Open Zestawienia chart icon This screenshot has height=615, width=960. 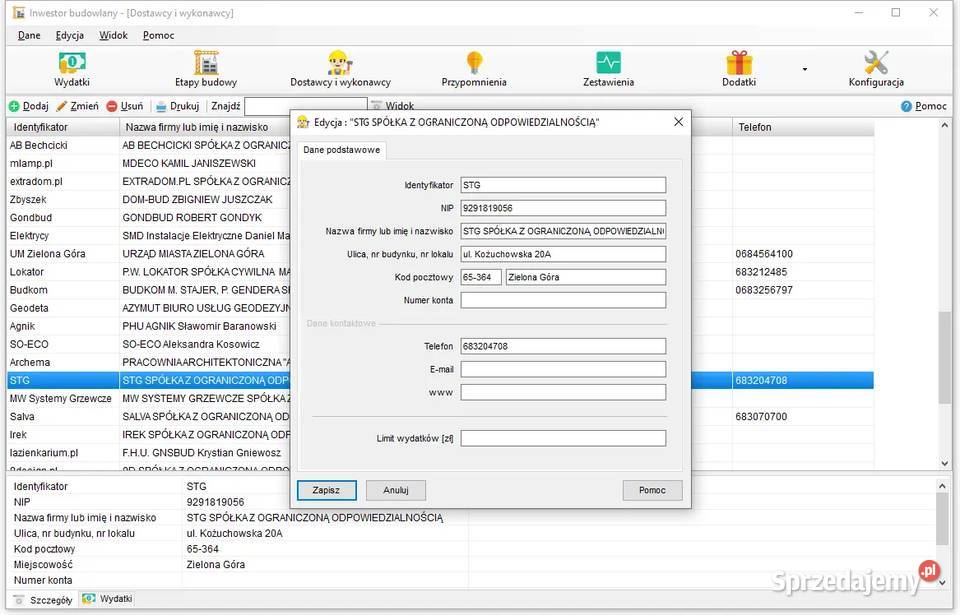pyautogui.click(x=608, y=64)
